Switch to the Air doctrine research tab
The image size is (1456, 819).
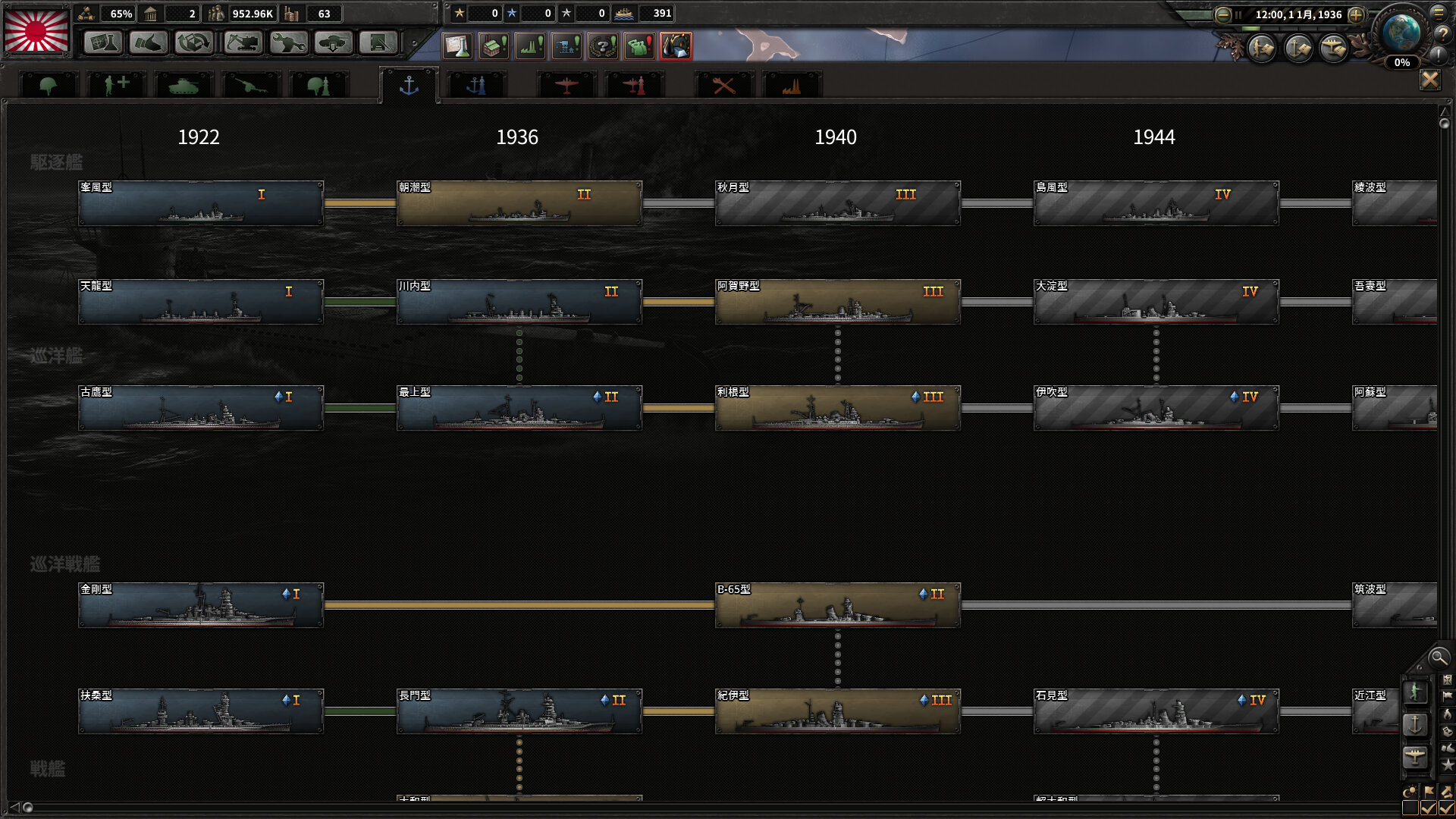634,86
